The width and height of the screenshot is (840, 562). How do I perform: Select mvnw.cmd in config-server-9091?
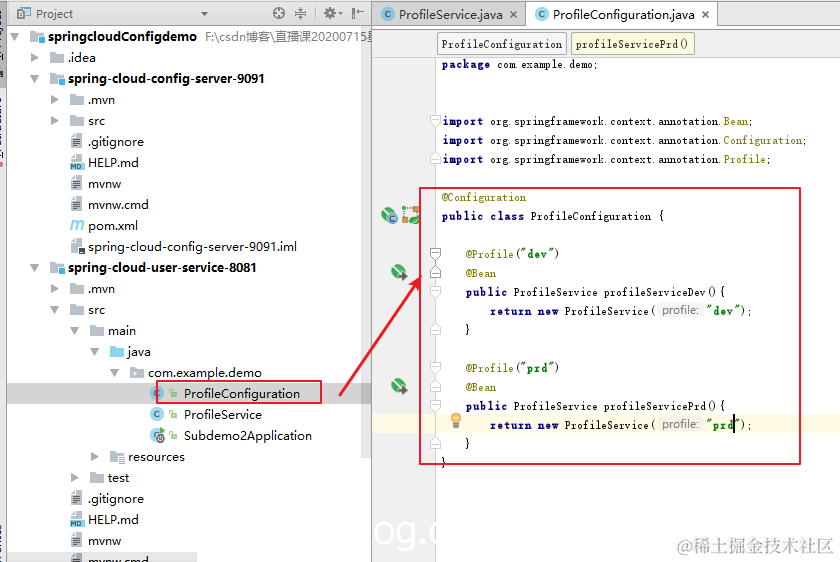(x=118, y=205)
